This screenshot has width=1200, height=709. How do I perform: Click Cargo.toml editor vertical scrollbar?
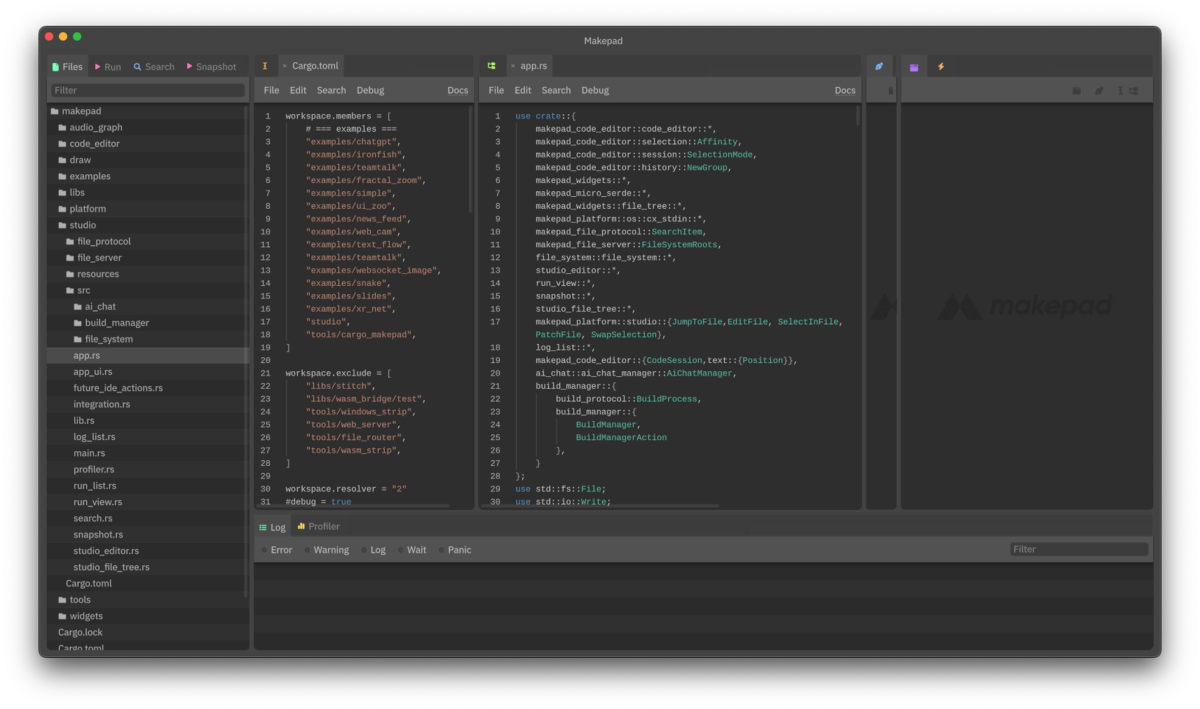click(x=471, y=160)
